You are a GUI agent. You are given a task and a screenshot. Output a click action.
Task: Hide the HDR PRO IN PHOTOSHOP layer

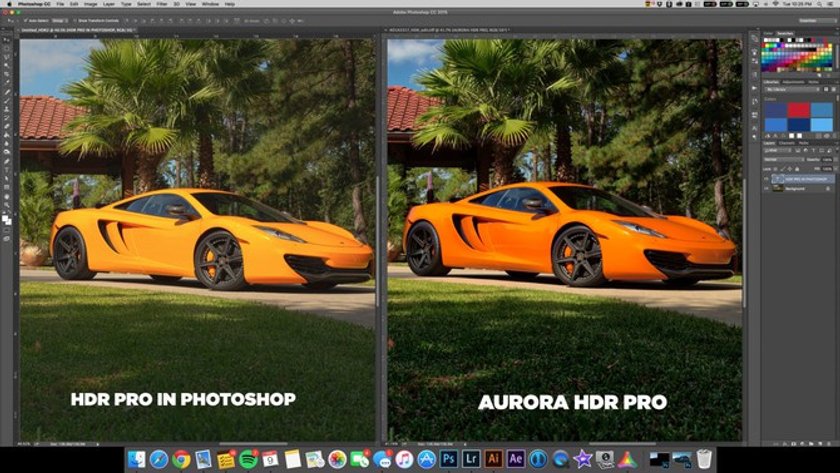(766, 179)
